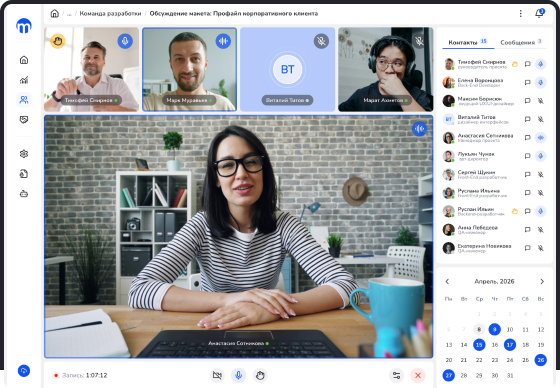
Task: Click the raised hand badge on Тимофей Смирнов's video
Action: point(58,41)
